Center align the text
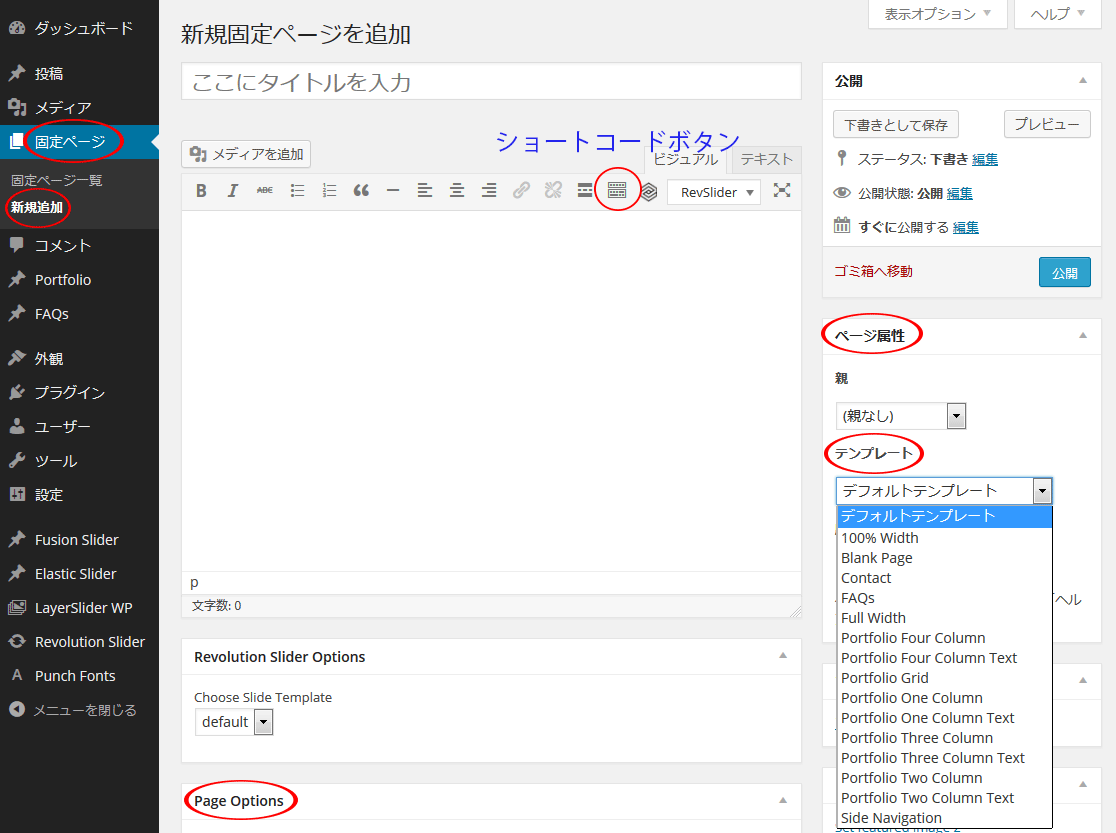 point(457,191)
